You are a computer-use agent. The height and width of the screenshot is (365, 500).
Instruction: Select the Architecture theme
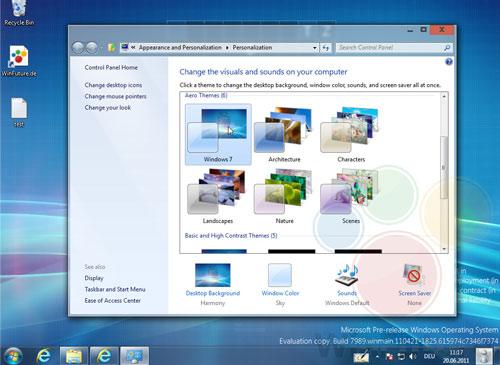[x=284, y=134]
